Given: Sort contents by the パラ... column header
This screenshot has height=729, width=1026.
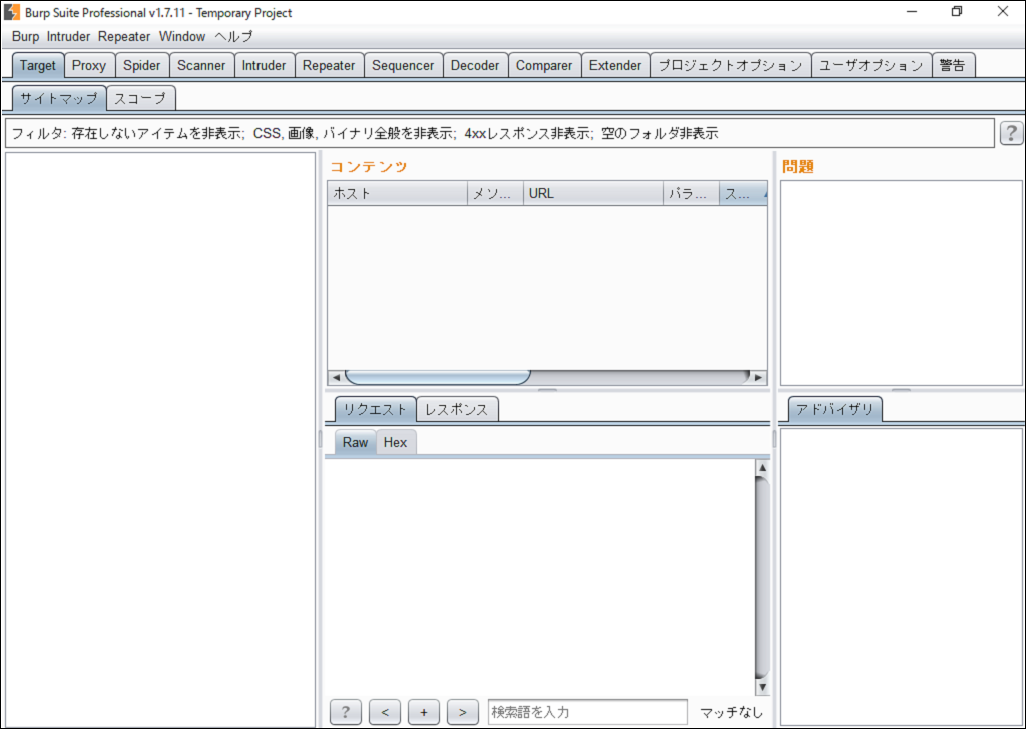Looking at the screenshot, I should point(691,194).
